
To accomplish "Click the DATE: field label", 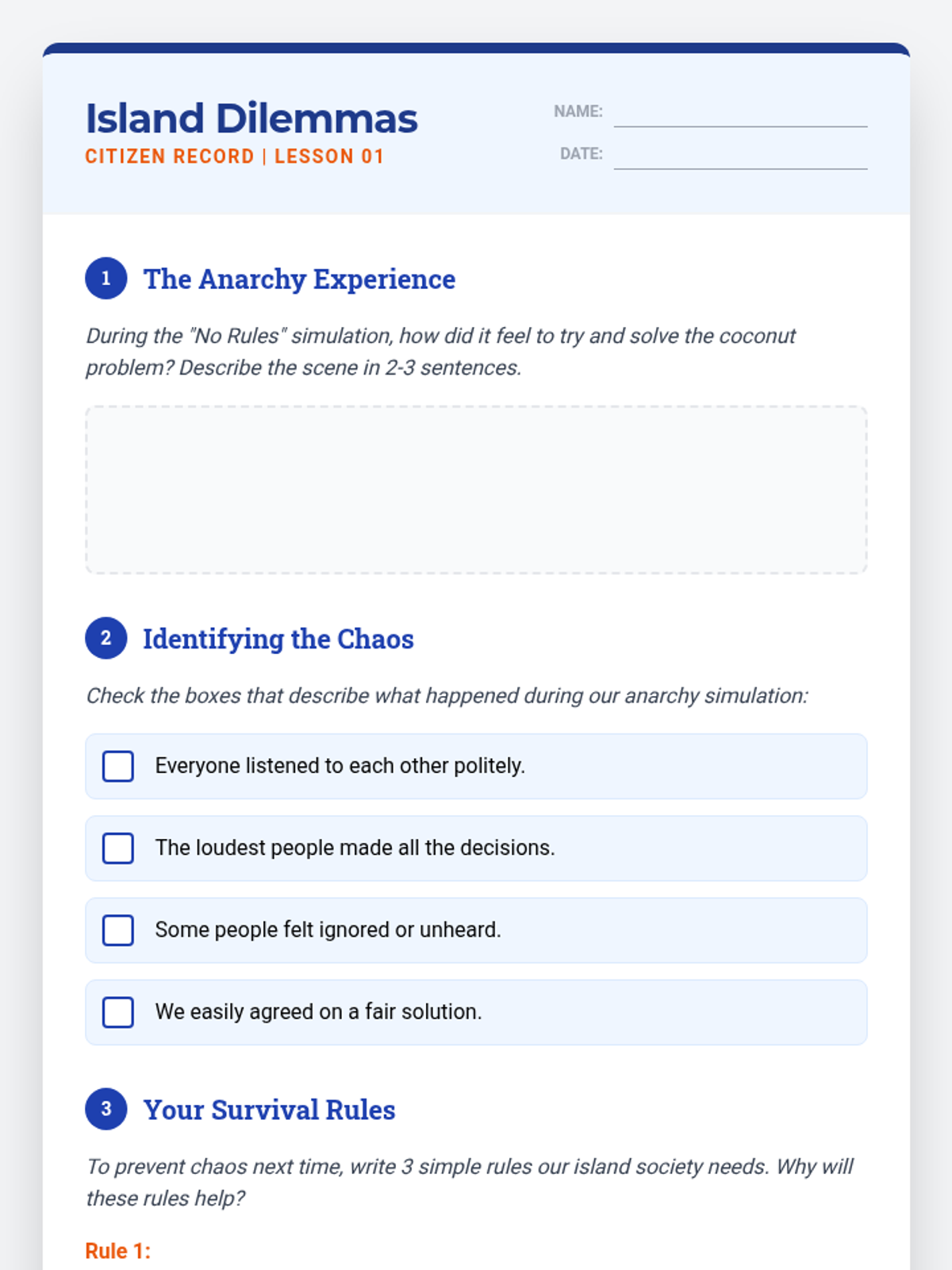I will [582, 154].
